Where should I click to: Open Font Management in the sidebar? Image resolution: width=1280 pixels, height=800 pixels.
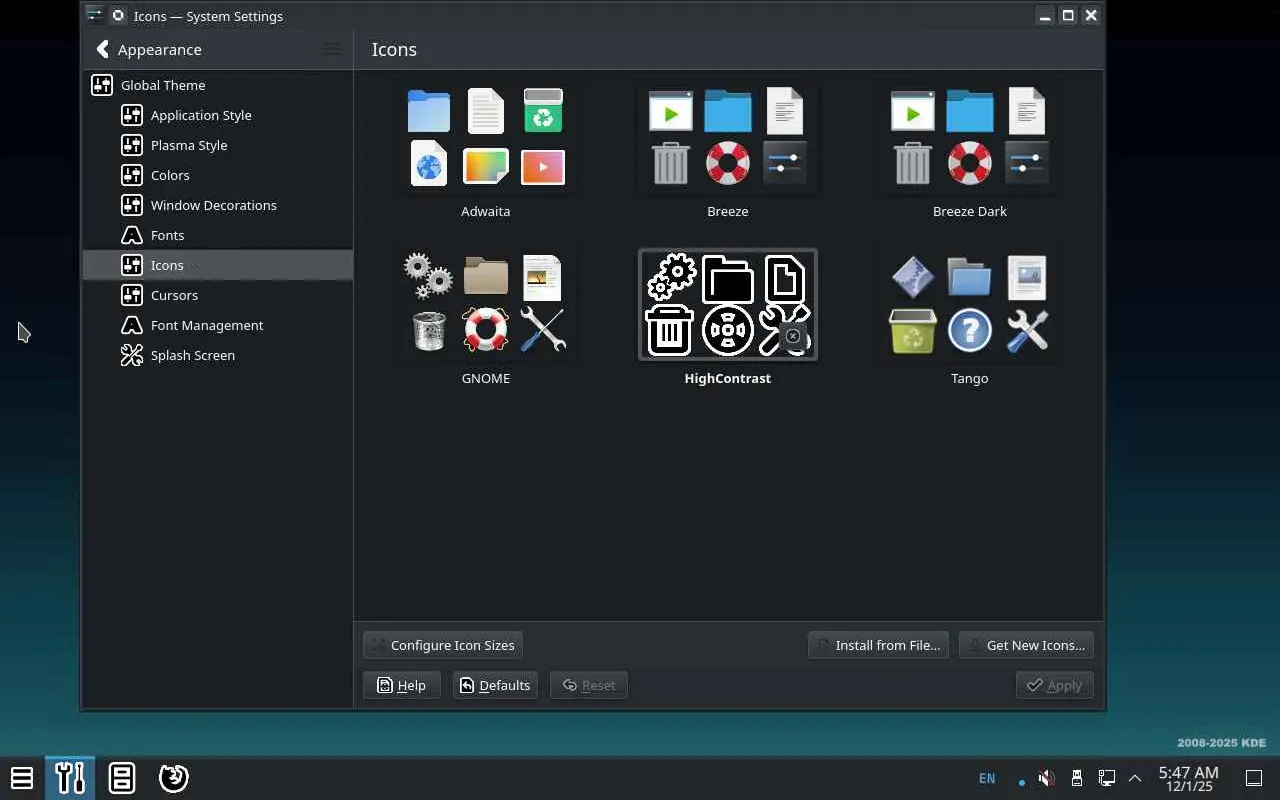[x=218, y=325]
